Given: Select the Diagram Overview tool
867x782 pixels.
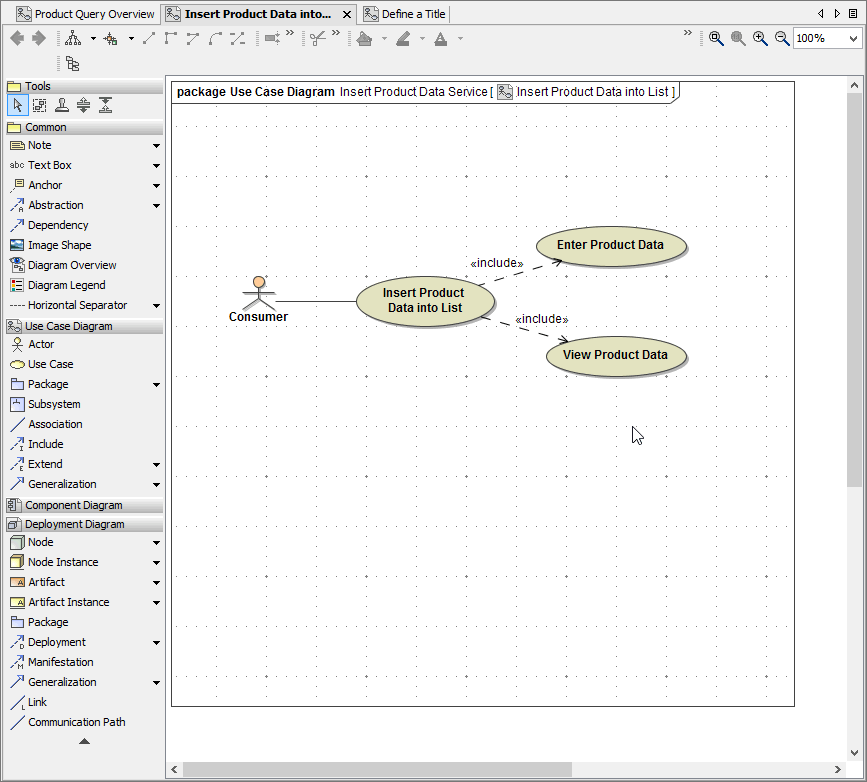Looking at the screenshot, I should pyautogui.click(x=71, y=265).
